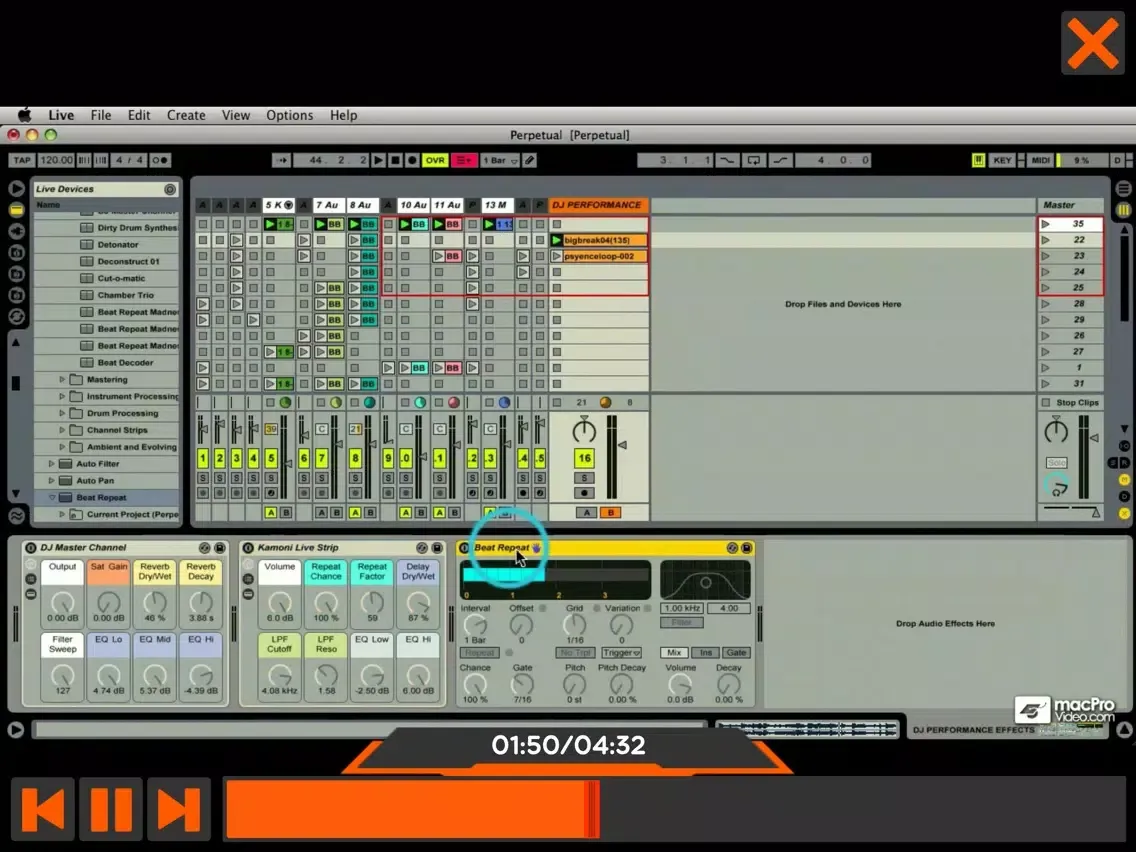Enable KEY map mode
The height and width of the screenshot is (852, 1136).
click(x=1002, y=160)
